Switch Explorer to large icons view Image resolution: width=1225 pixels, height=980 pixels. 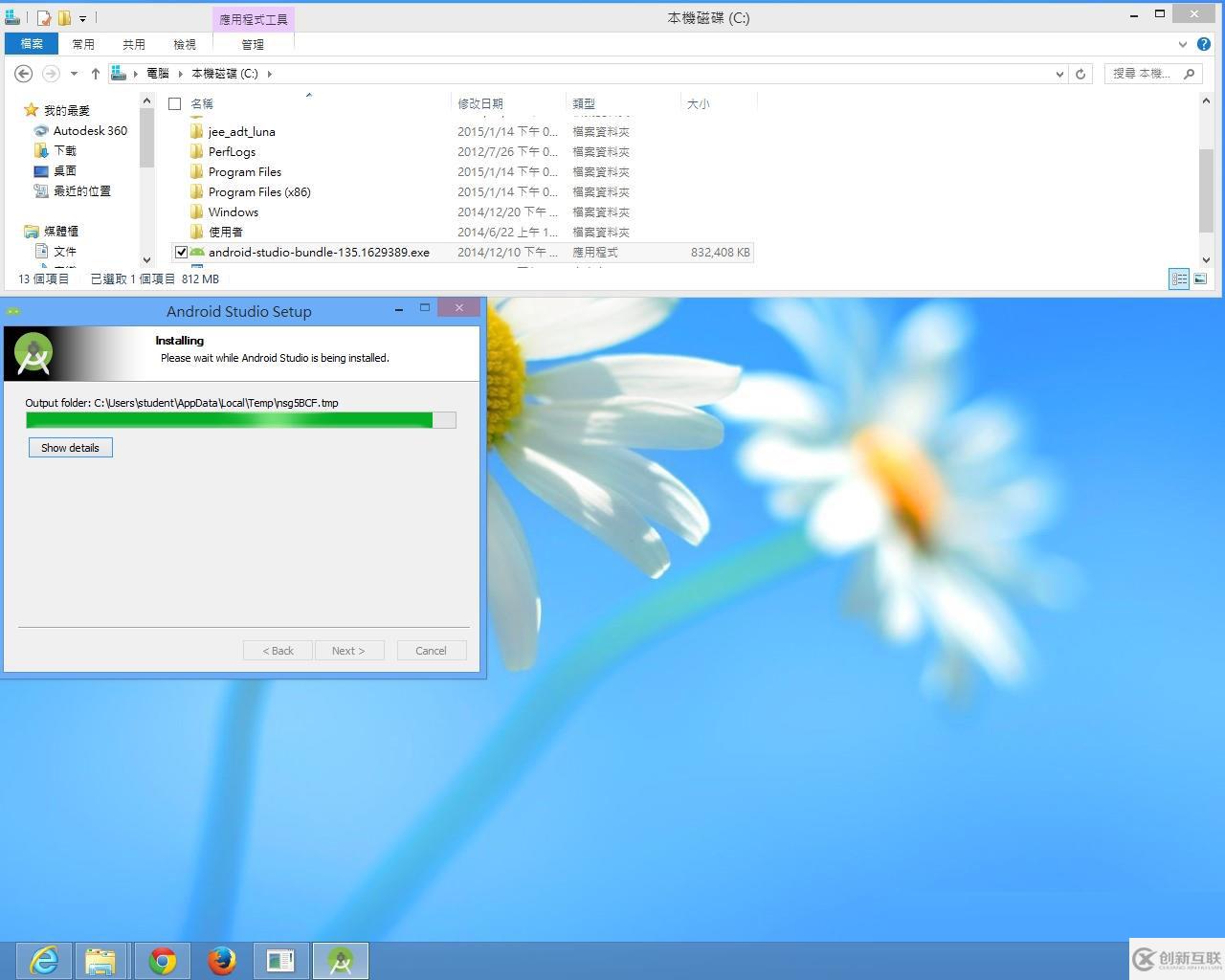point(1200,278)
